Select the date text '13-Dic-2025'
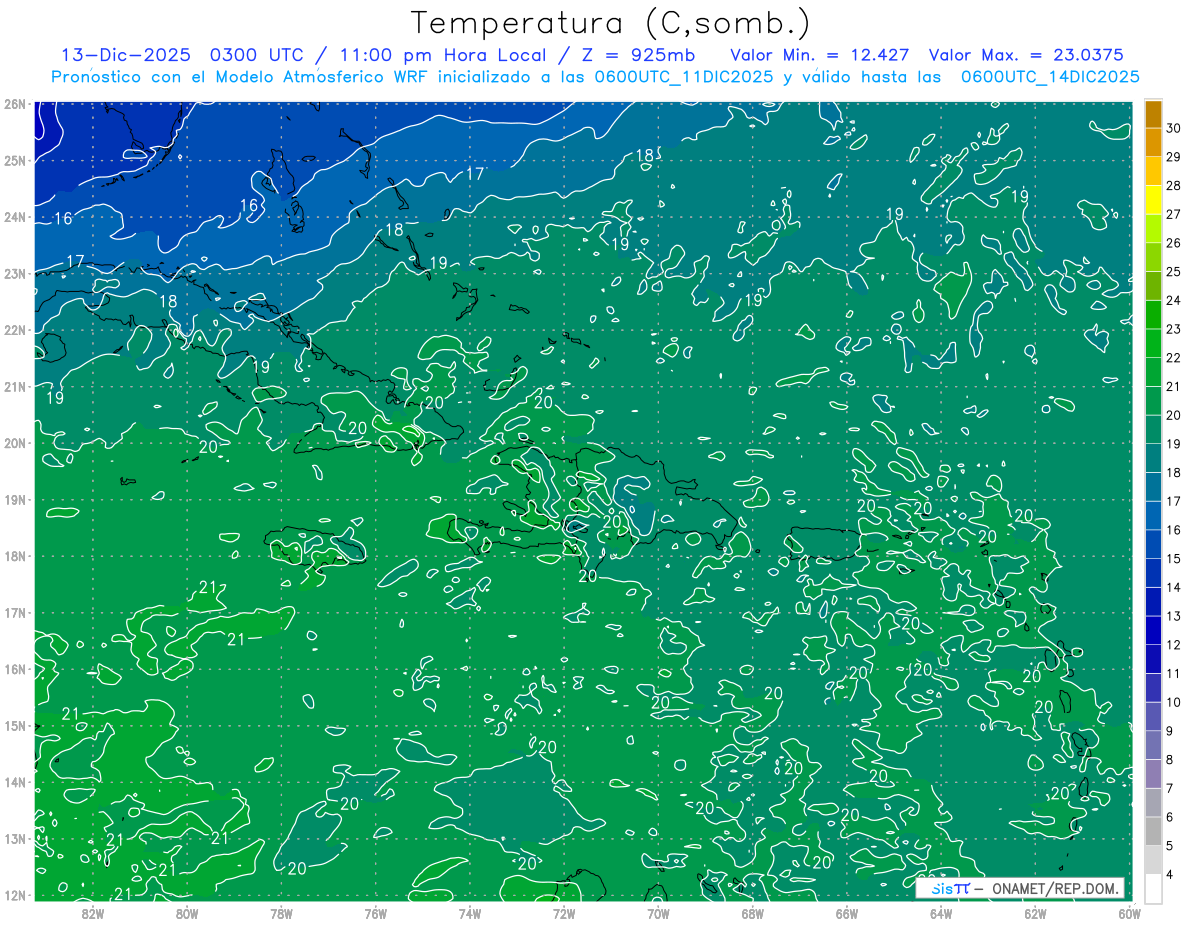1200x927 pixels. pyautogui.click(x=128, y=55)
